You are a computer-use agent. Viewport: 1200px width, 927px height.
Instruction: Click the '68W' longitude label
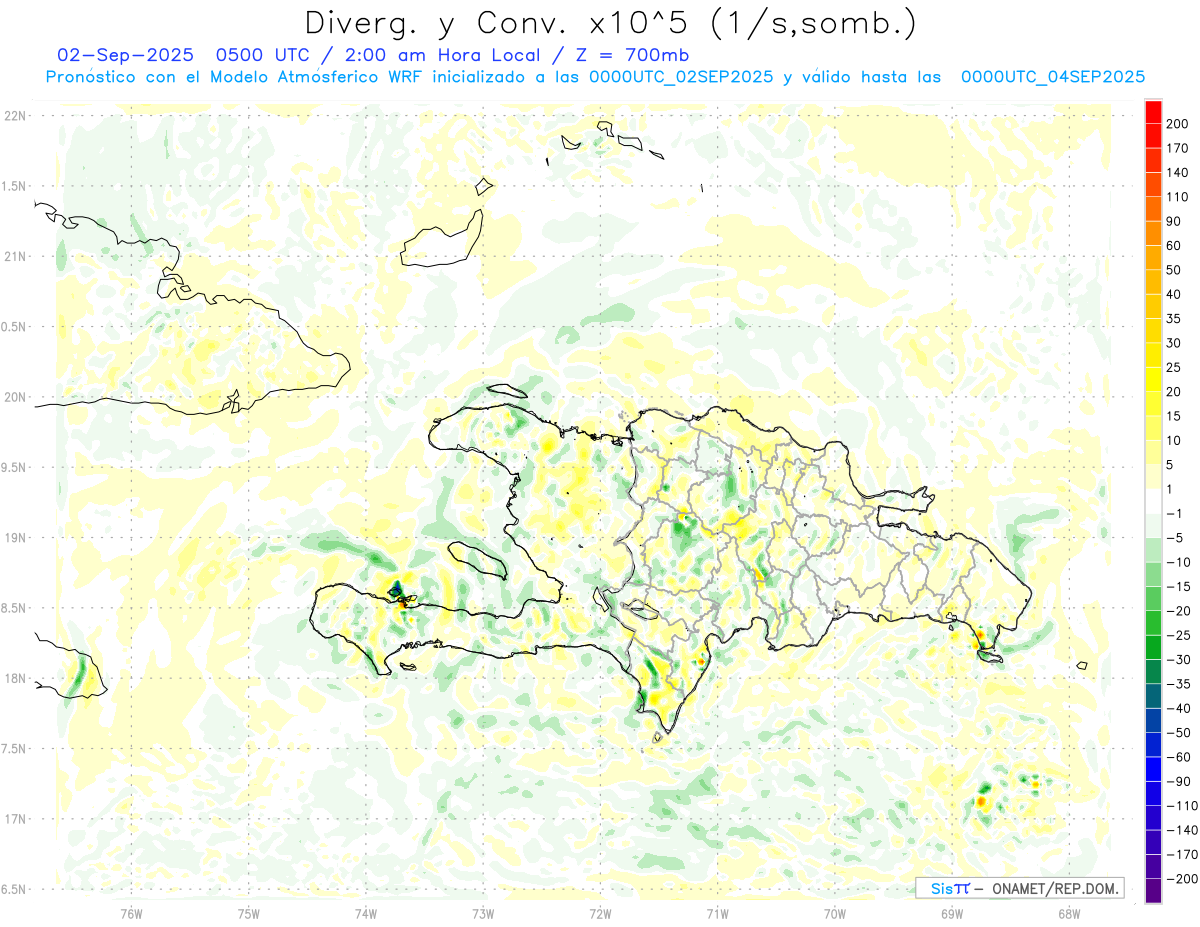pos(1068,914)
